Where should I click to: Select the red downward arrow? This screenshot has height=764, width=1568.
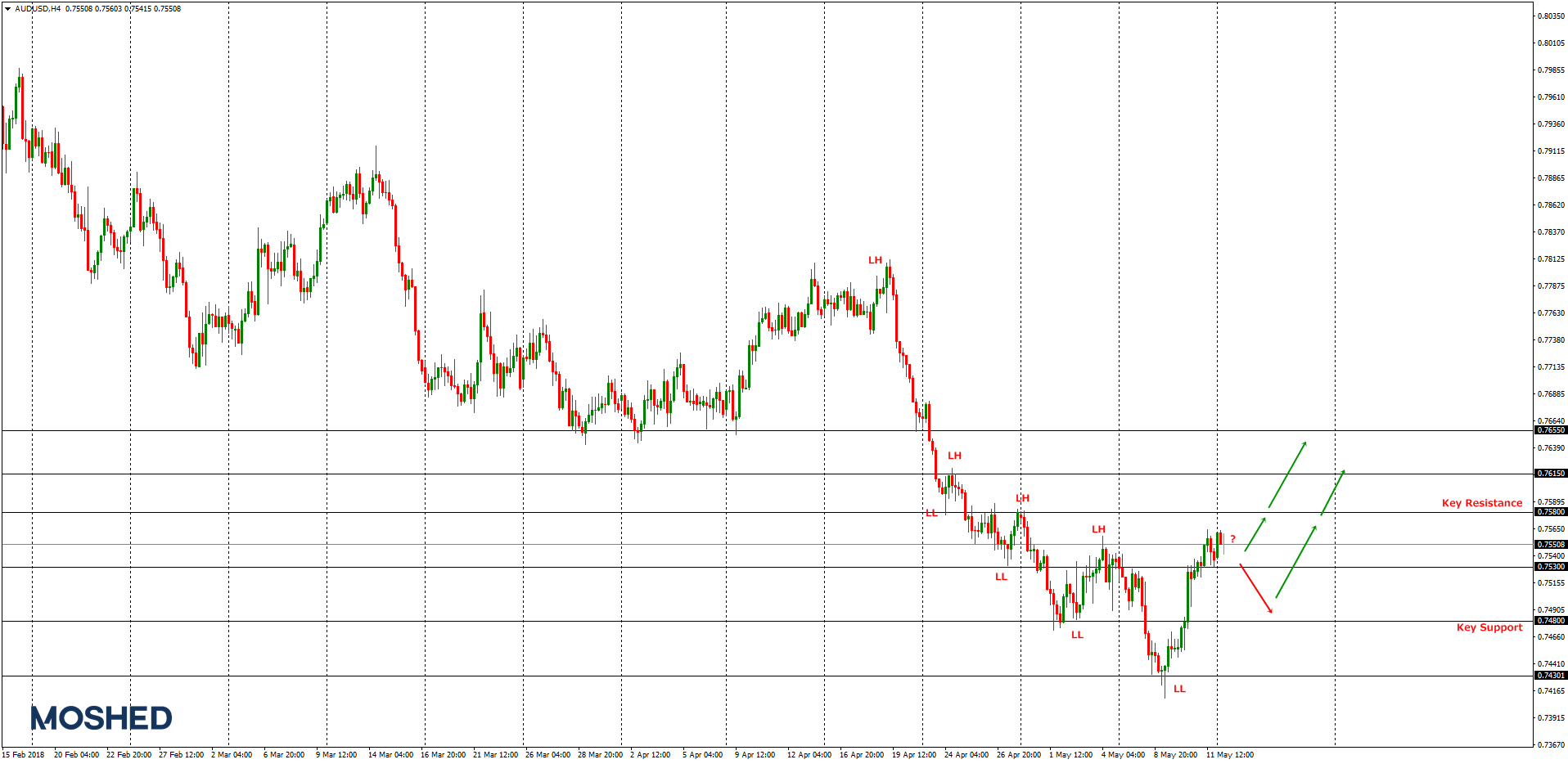1256,588
